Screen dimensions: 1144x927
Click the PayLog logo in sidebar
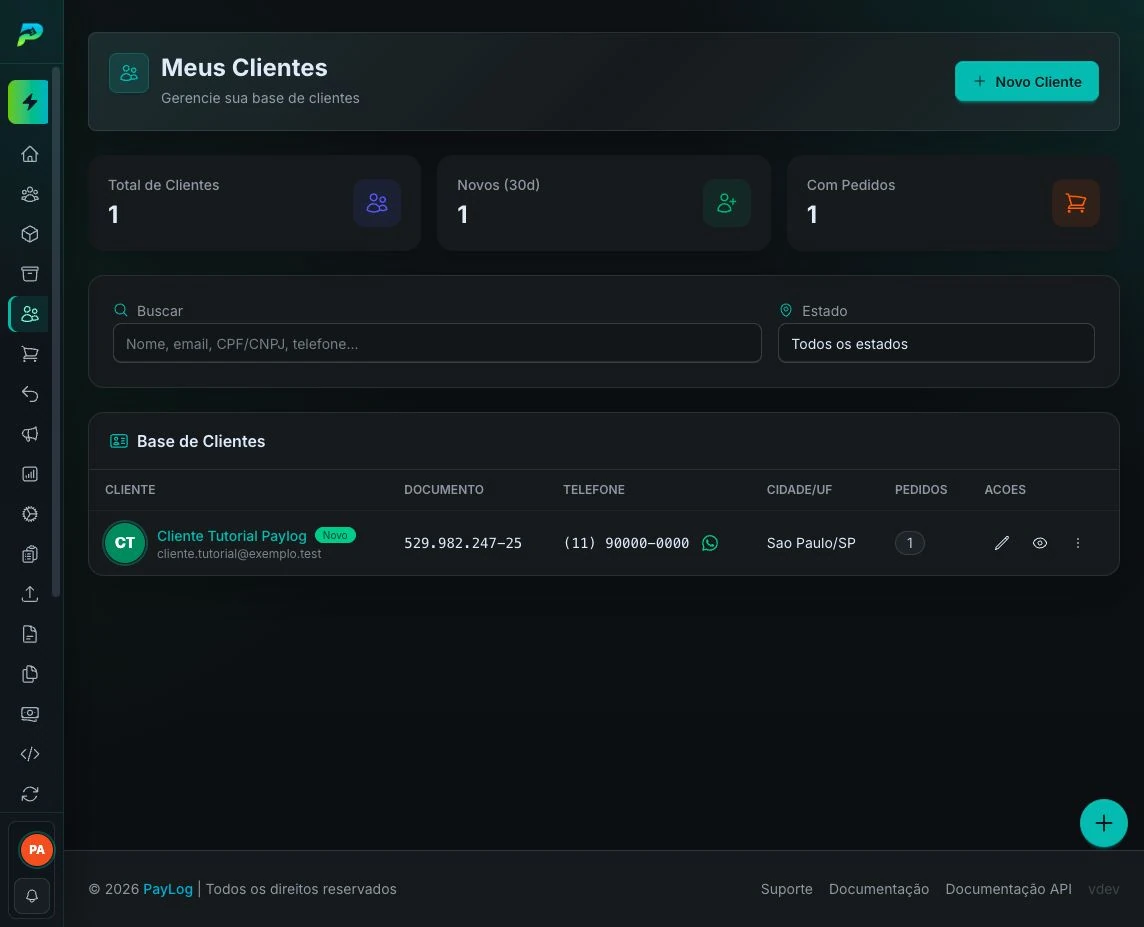(x=30, y=34)
